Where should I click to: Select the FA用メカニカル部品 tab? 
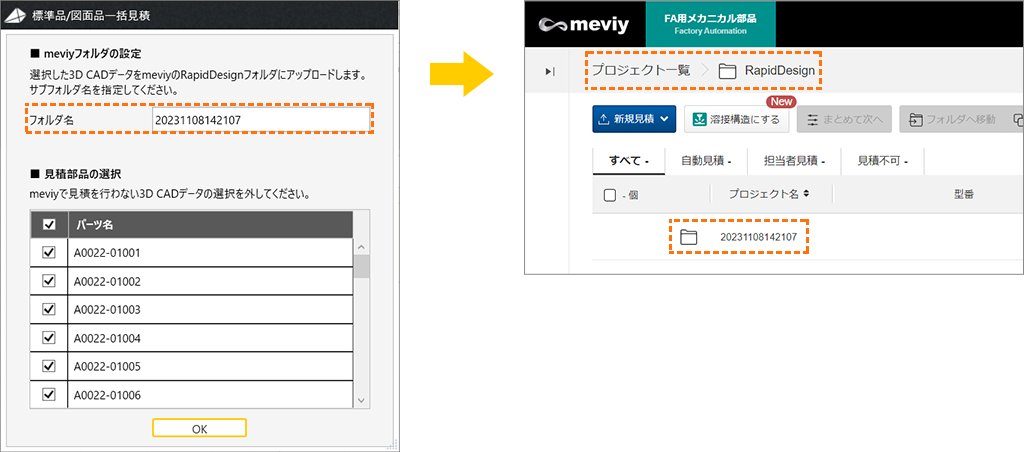point(710,24)
